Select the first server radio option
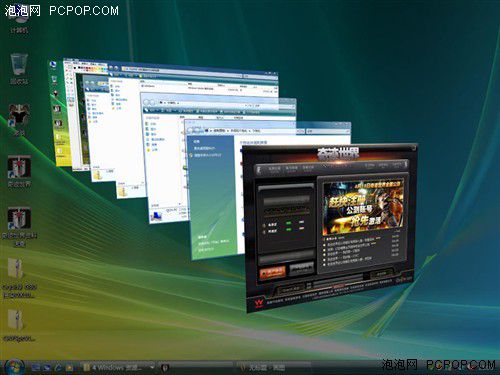The width and height of the screenshot is (500, 375). 265,225
